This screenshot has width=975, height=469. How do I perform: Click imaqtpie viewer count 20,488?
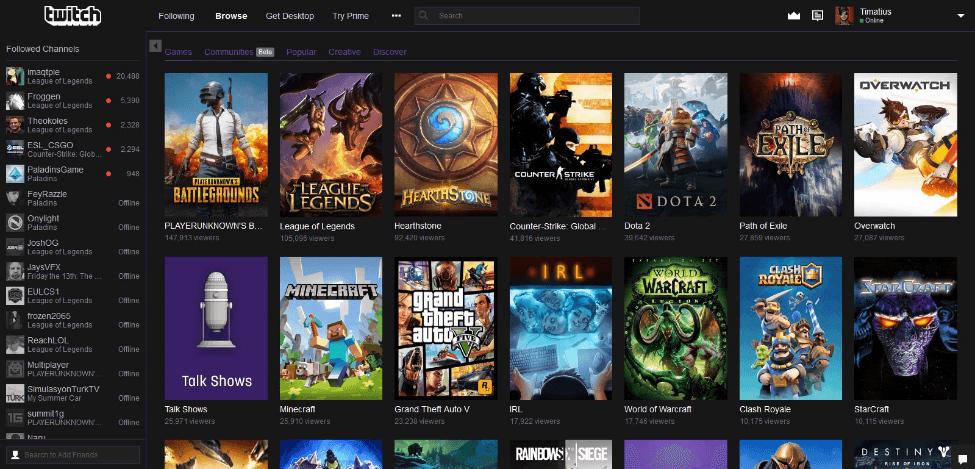(x=127, y=76)
